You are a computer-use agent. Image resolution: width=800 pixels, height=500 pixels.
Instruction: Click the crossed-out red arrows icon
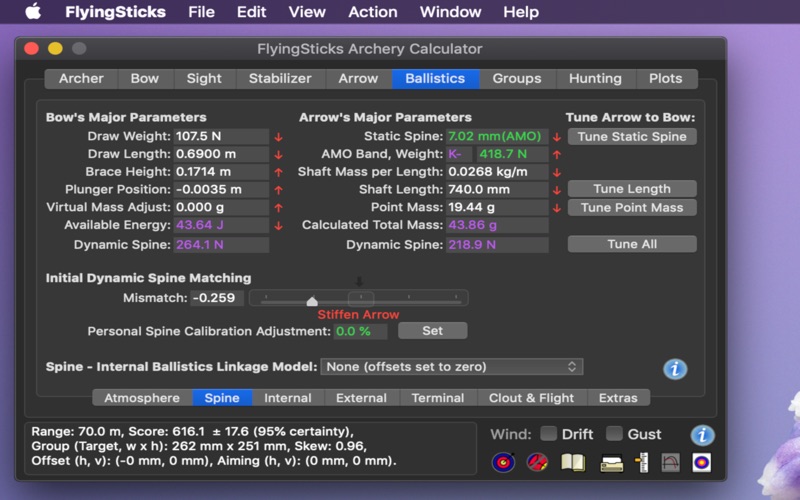pyautogui.click(x=537, y=462)
